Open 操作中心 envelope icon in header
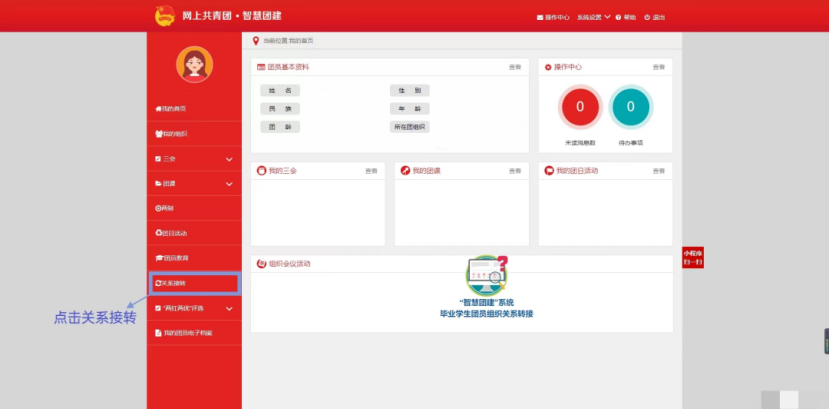 tap(541, 17)
